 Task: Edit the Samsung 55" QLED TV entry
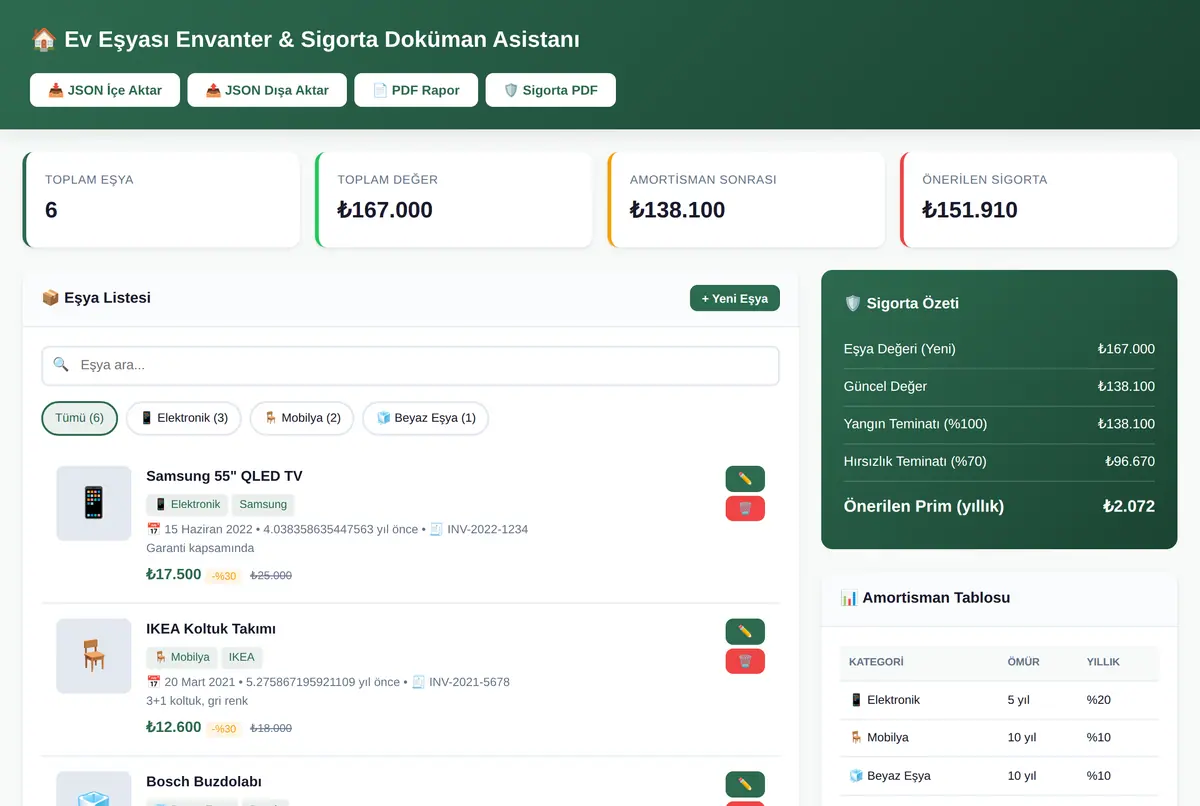click(745, 479)
